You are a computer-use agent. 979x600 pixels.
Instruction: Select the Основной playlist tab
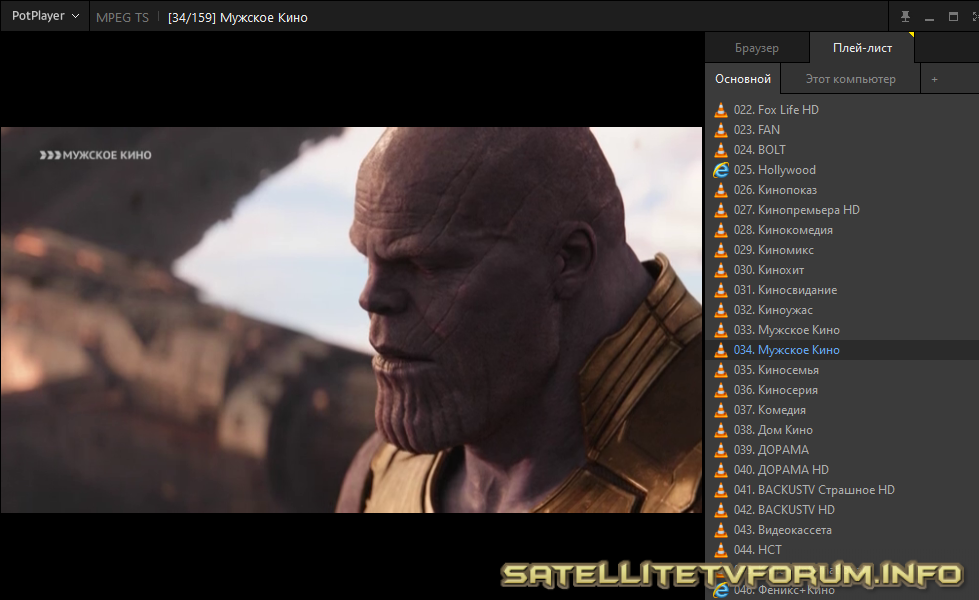pyautogui.click(x=743, y=79)
